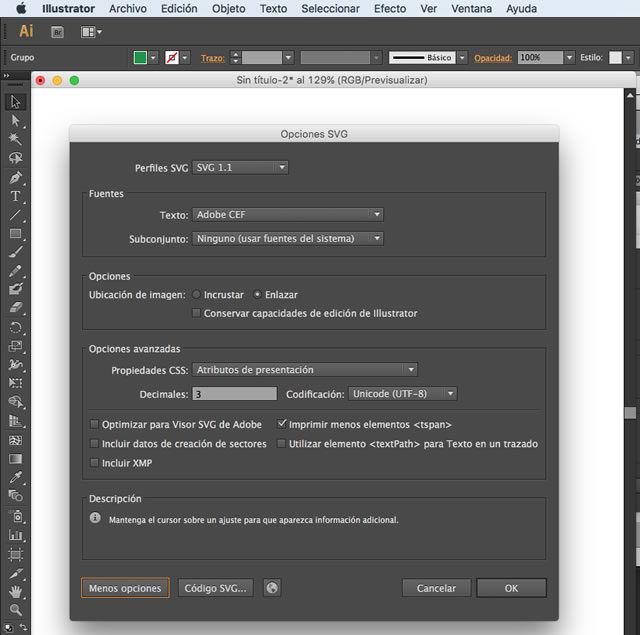The width and height of the screenshot is (640, 635).
Task: Select the Zoom tool
Action: pos(16,610)
